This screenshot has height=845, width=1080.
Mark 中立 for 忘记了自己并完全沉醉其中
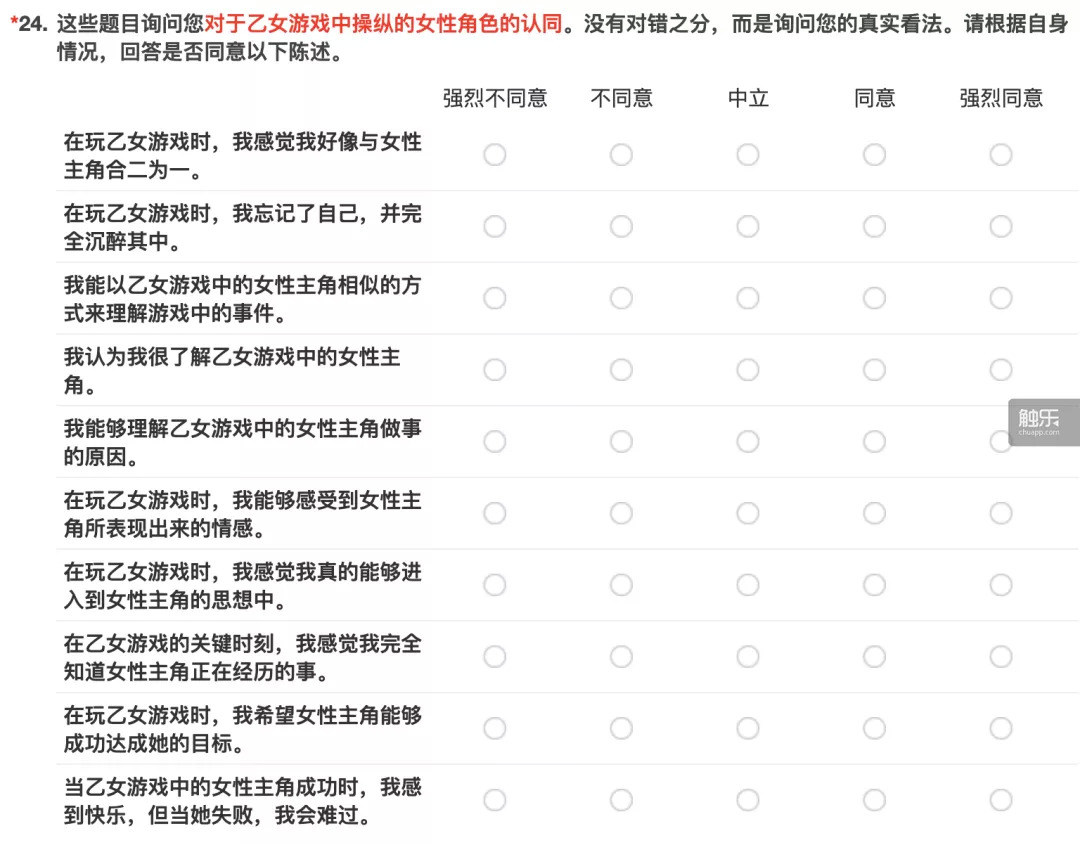748,227
